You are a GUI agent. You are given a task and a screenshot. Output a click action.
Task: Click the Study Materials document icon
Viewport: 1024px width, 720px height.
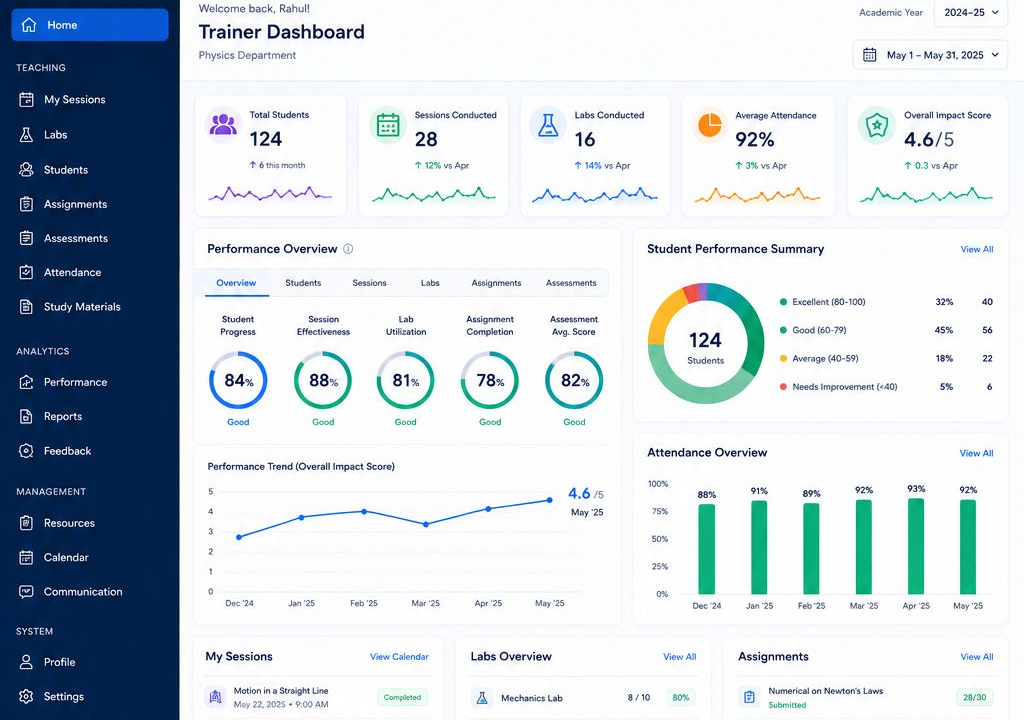(x=26, y=306)
